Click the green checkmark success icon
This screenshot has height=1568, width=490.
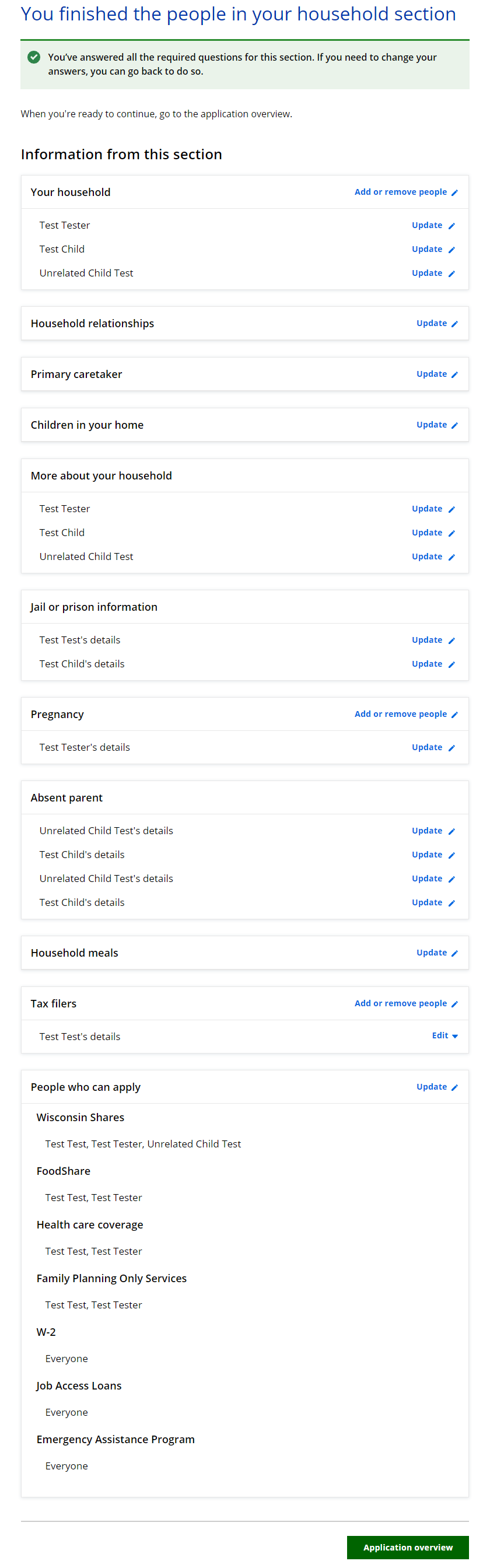(34, 57)
